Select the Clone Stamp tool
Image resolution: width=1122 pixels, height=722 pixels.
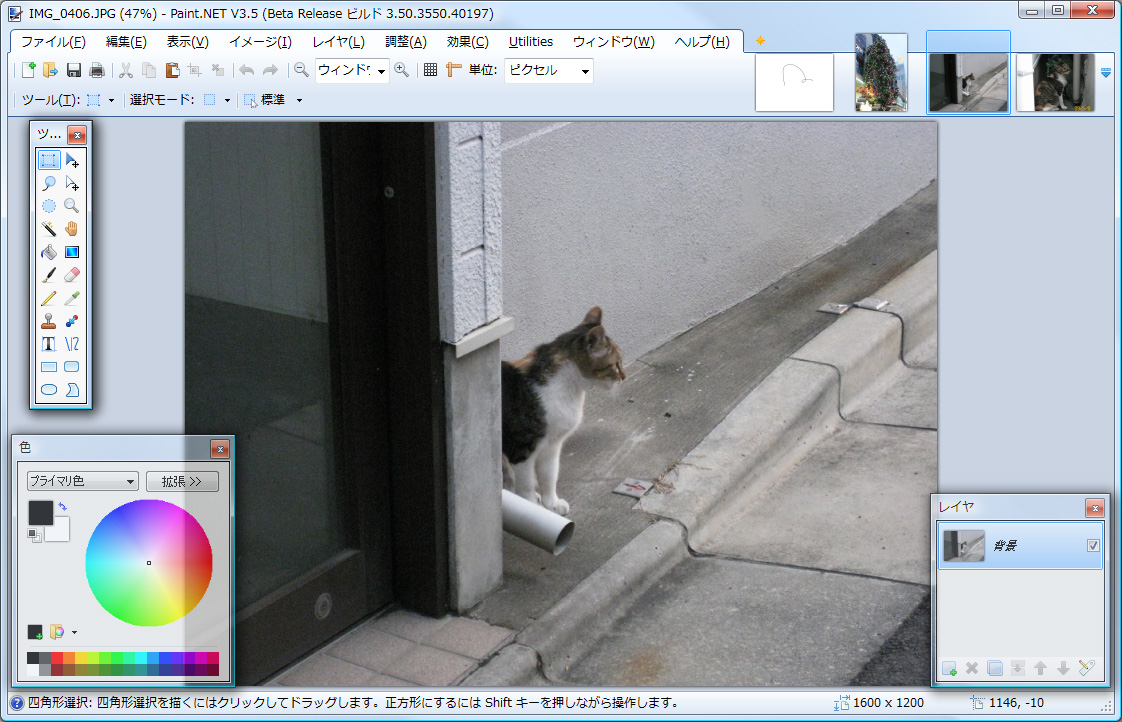[x=48, y=320]
